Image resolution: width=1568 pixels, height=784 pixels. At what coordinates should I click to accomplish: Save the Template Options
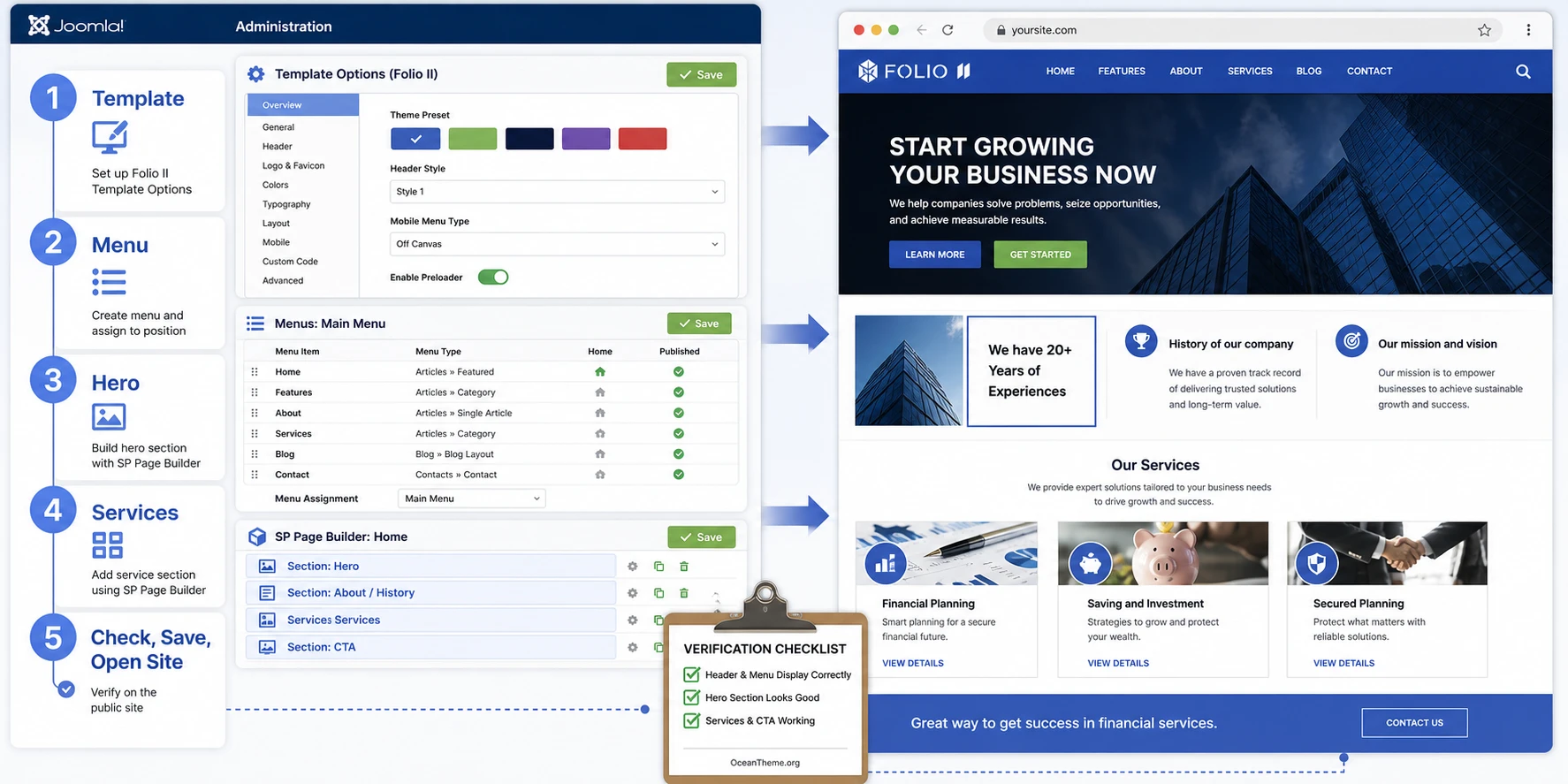(x=701, y=75)
